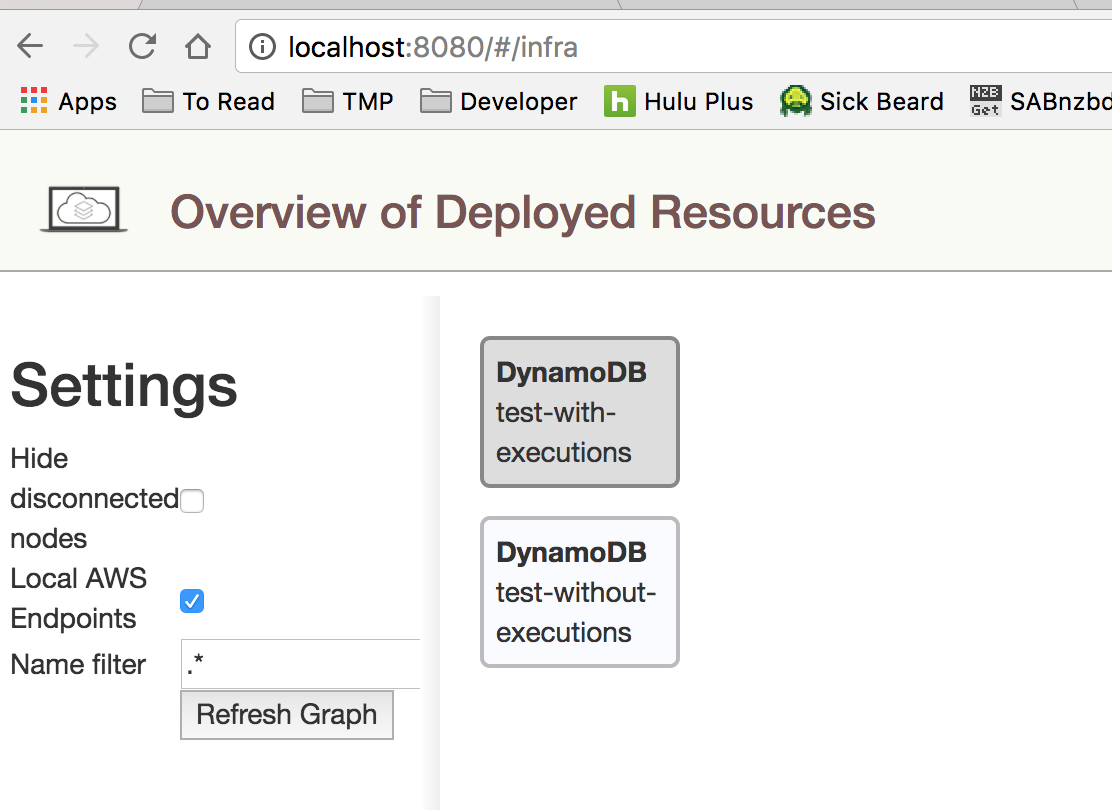Click the site info icon in address bar
Image resolution: width=1112 pixels, height=810 pixels.
coord(262,46)
